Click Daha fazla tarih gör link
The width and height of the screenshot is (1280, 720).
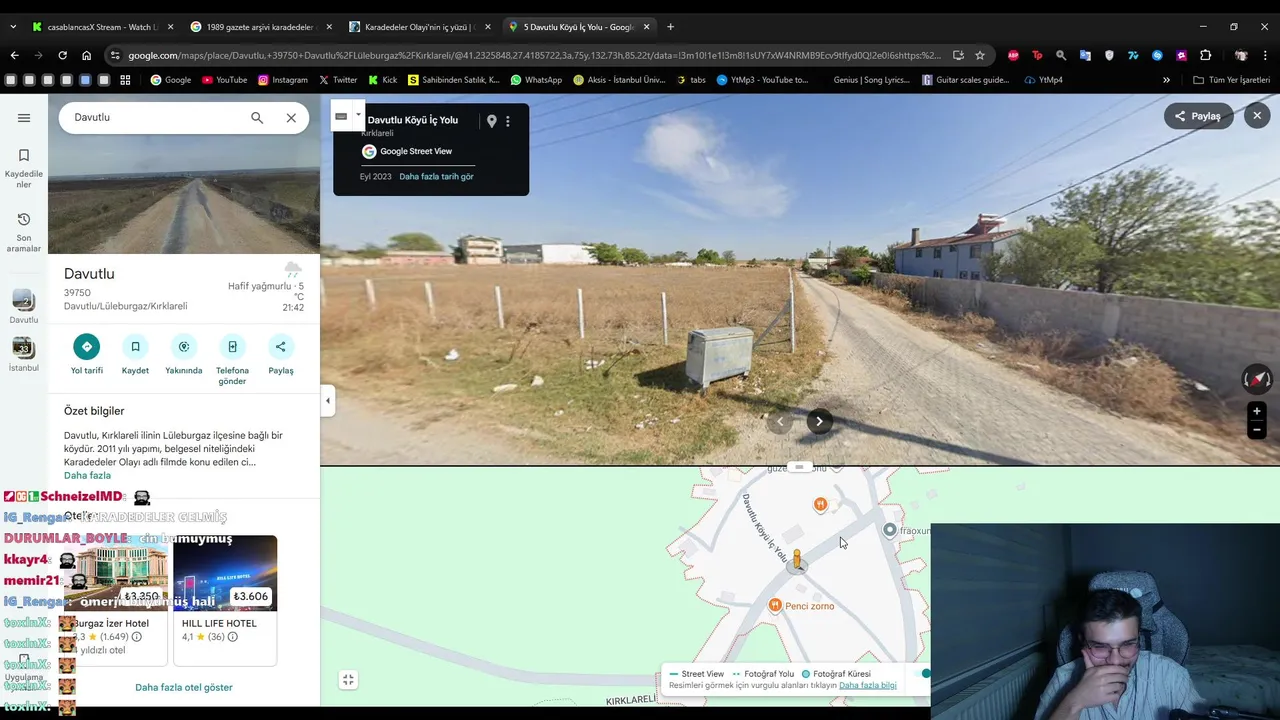[436, 176]
